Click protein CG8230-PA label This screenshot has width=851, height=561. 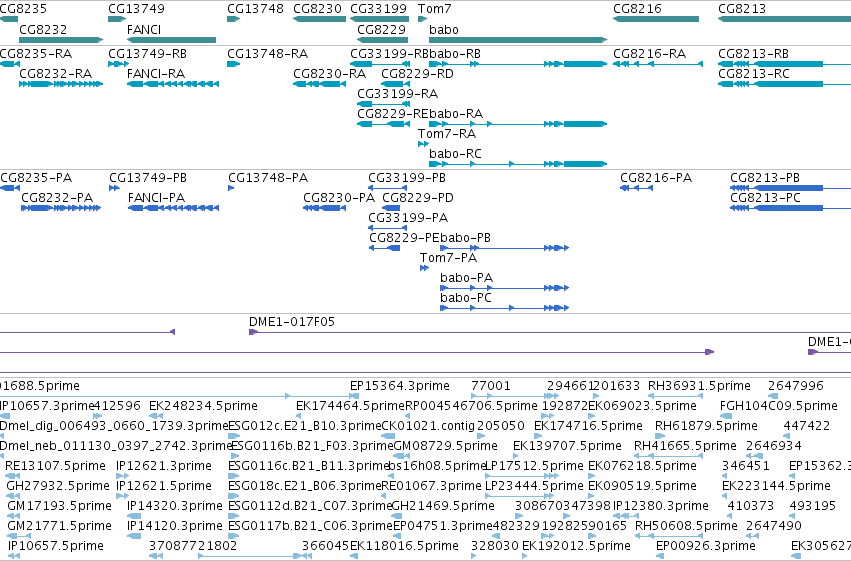(x=339, y=197)
